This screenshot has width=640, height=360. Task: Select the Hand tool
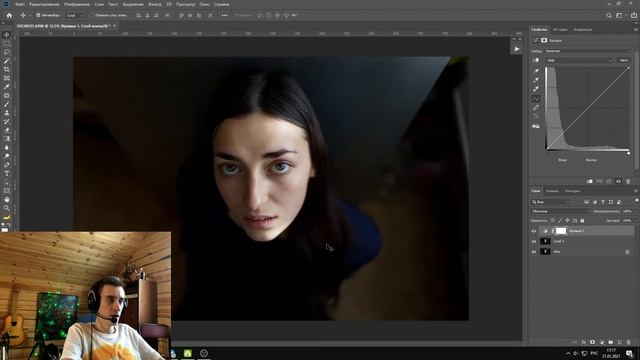[7, 200]
